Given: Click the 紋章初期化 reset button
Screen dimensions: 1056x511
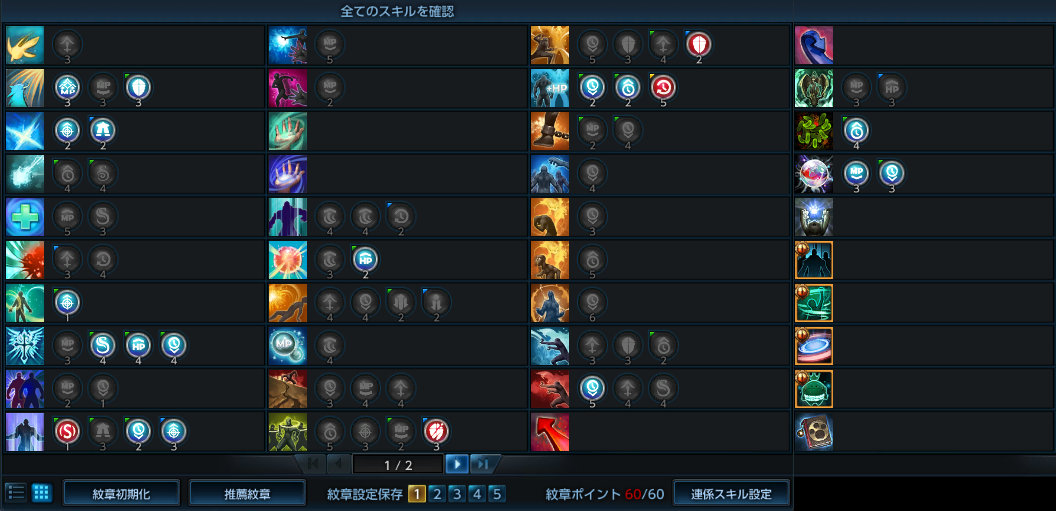Looking at the screenshot, I should (122, 493).
